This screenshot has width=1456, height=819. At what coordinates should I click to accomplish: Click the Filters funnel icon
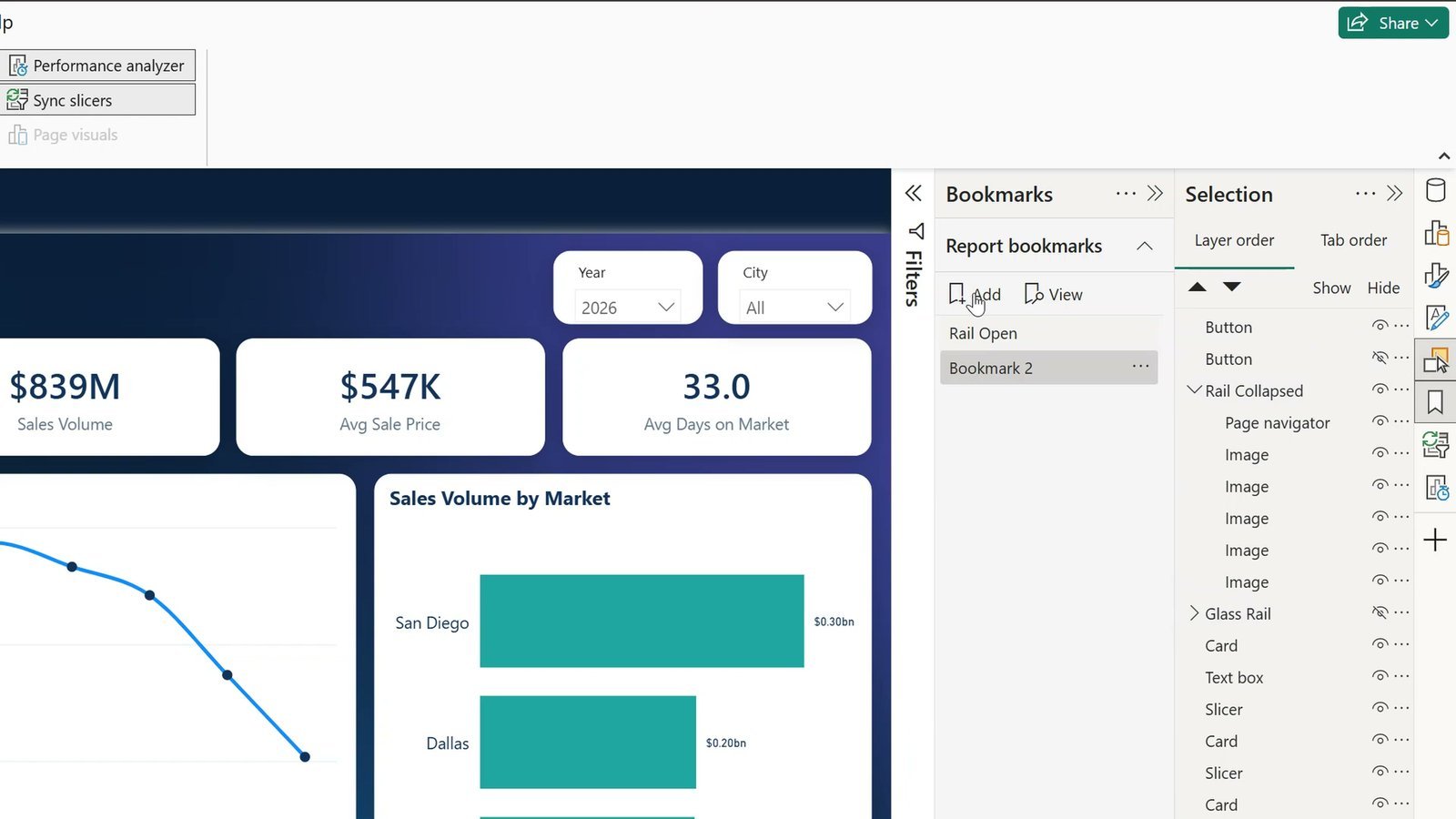click(x=915, y=231)
